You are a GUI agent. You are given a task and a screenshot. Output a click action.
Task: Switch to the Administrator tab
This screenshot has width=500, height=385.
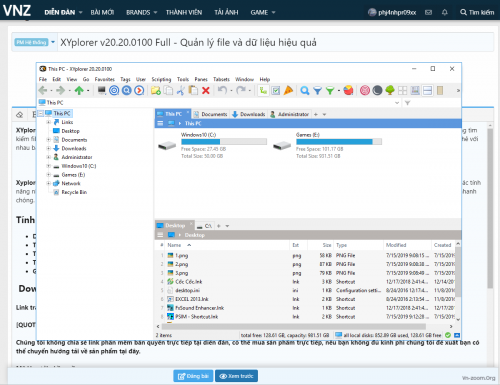[290, 114]
